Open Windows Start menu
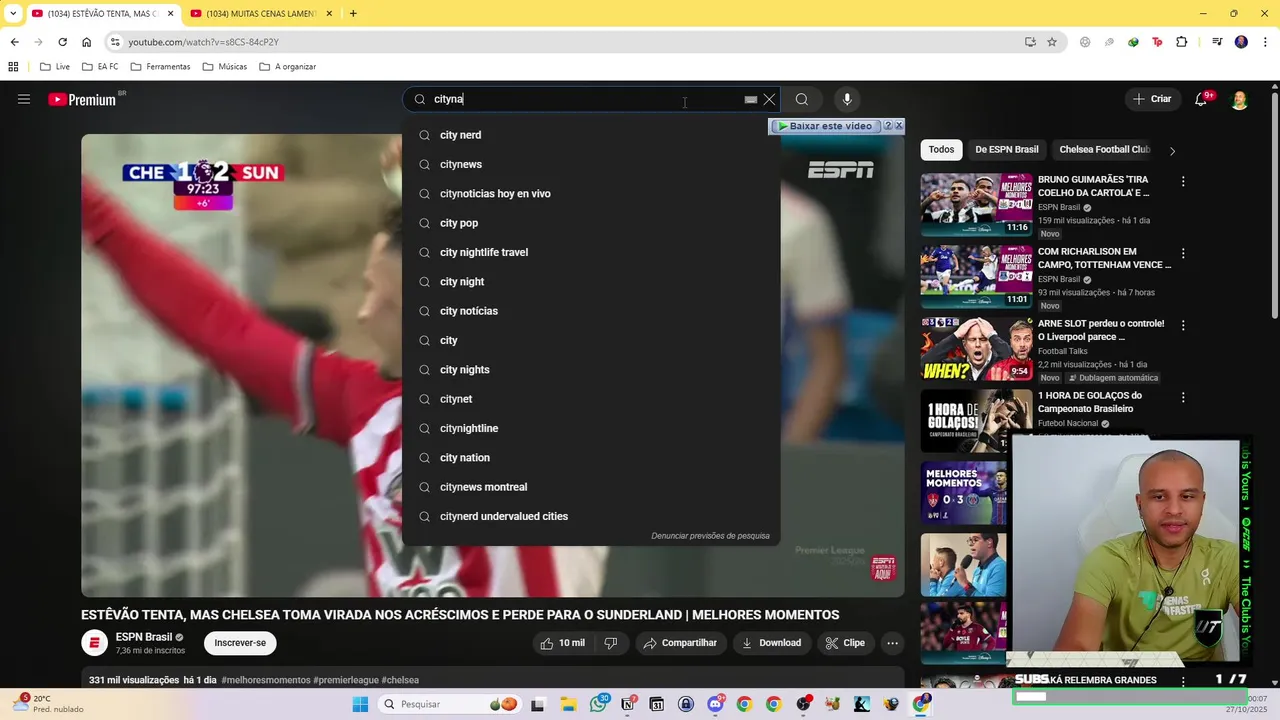The height and width of the screenshot is (720, 1280). pos(360,704)
